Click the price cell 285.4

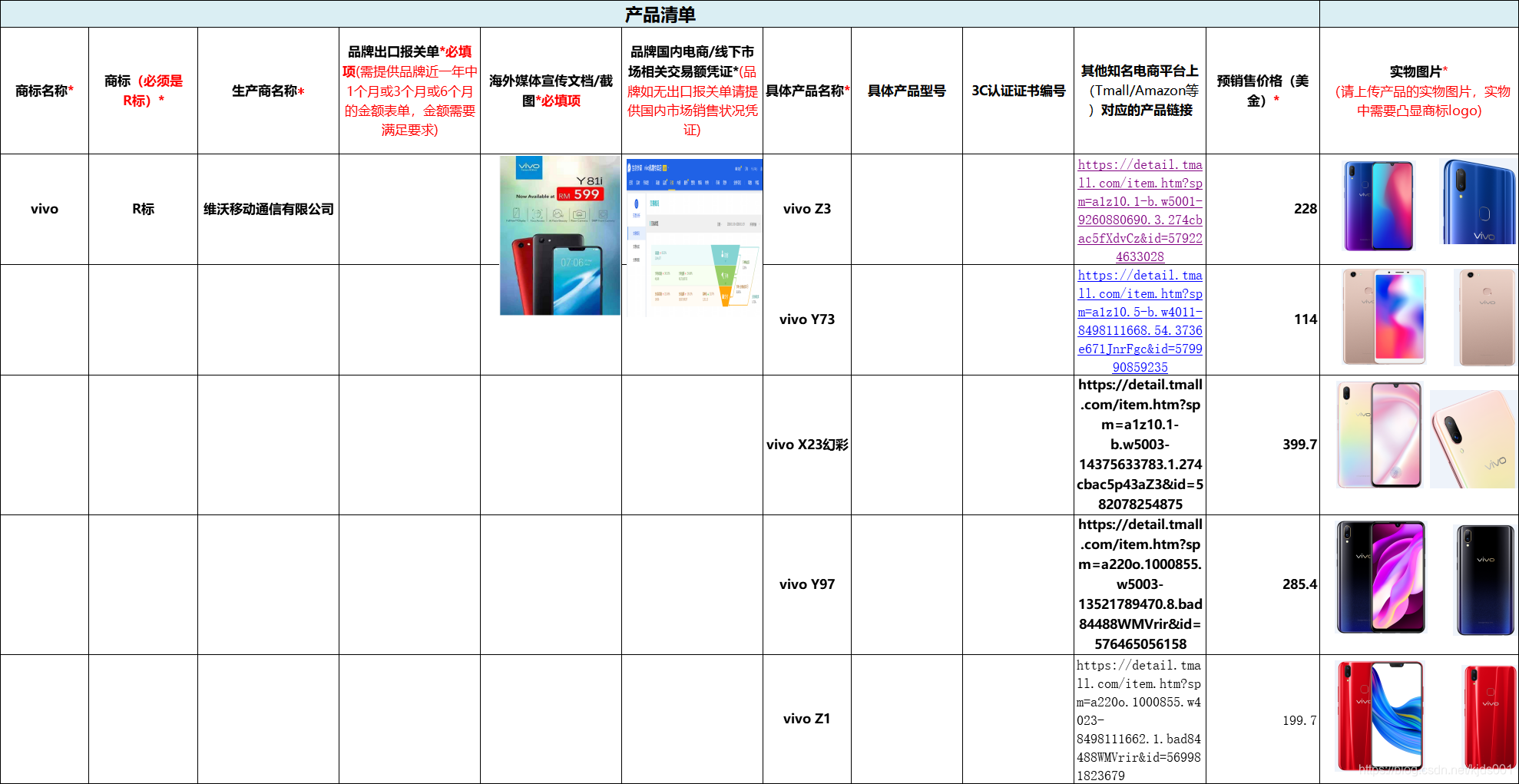click(1263, 584)
